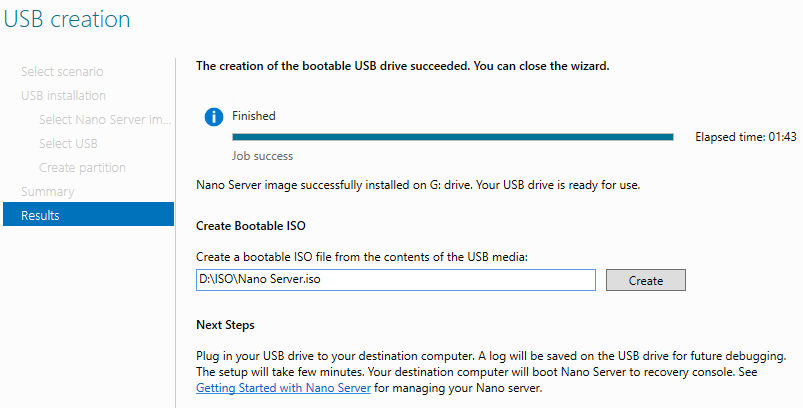This screenshot has height=408, width=803.
Task: Select the Finished status label
Action: [x=254, y=116]
